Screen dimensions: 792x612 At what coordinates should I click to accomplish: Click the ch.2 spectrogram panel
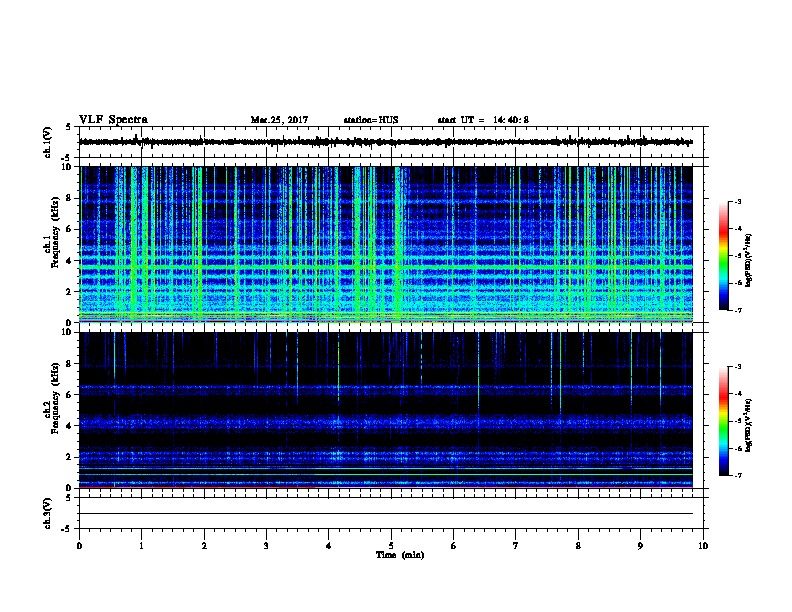pos(385,410)
